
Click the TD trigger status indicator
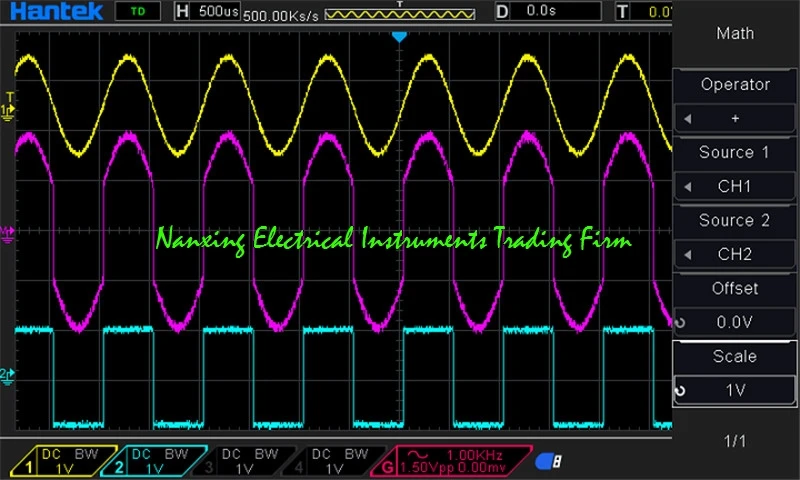[138, 11]
